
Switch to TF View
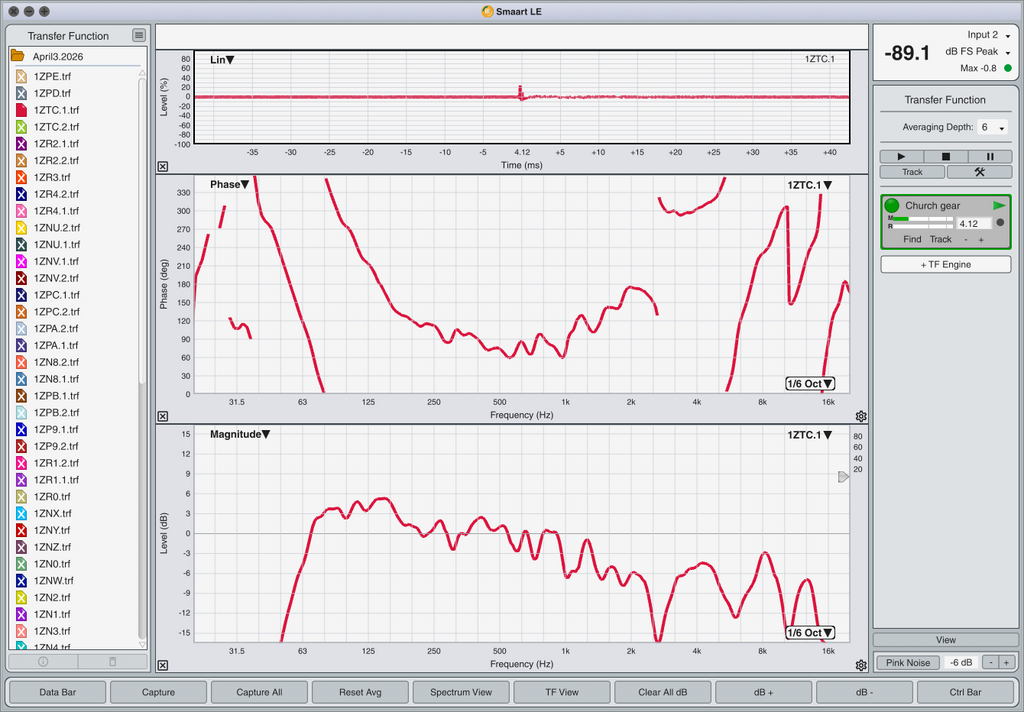[x=561, y=692]
